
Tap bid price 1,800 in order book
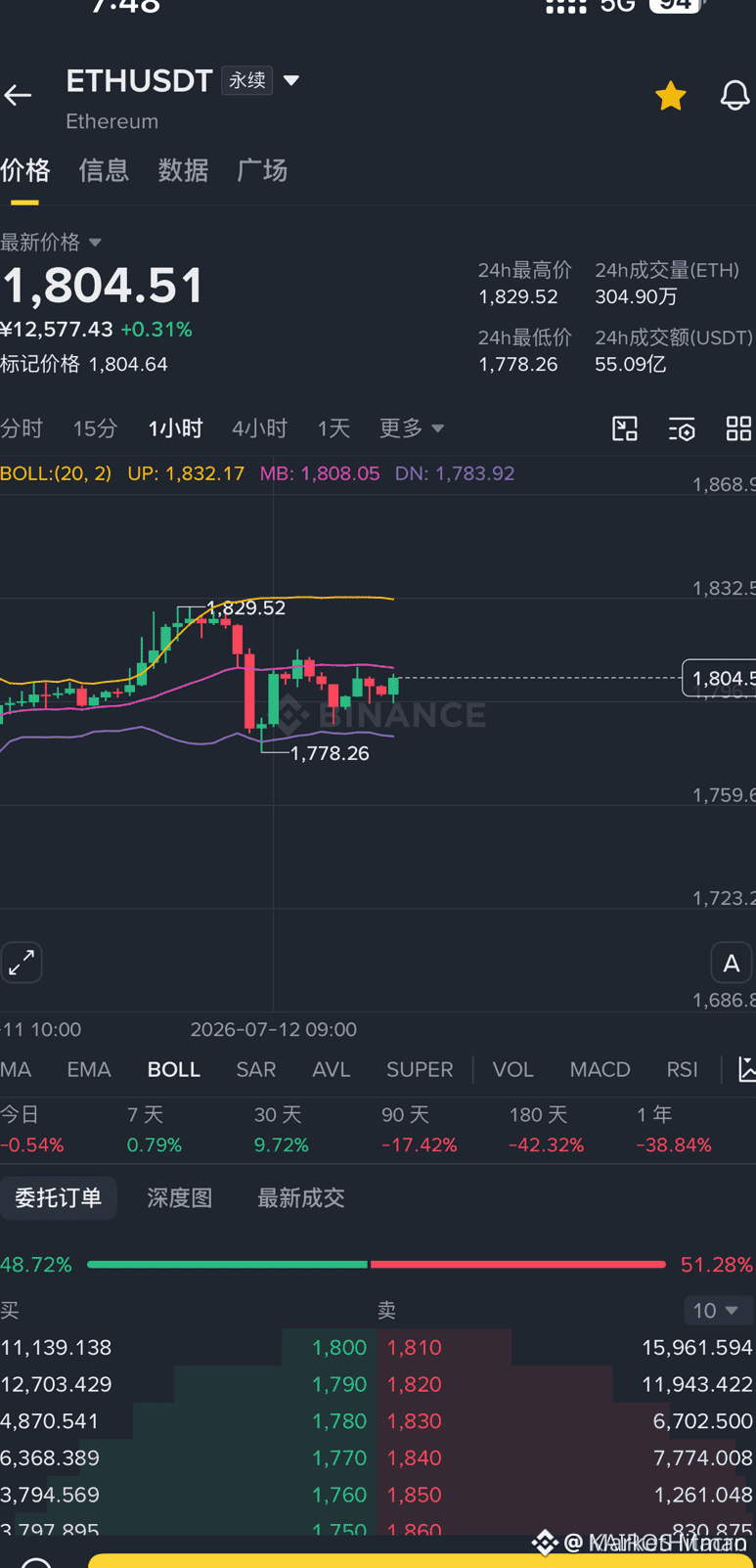pyautogui.click(x=339, y=1348)
